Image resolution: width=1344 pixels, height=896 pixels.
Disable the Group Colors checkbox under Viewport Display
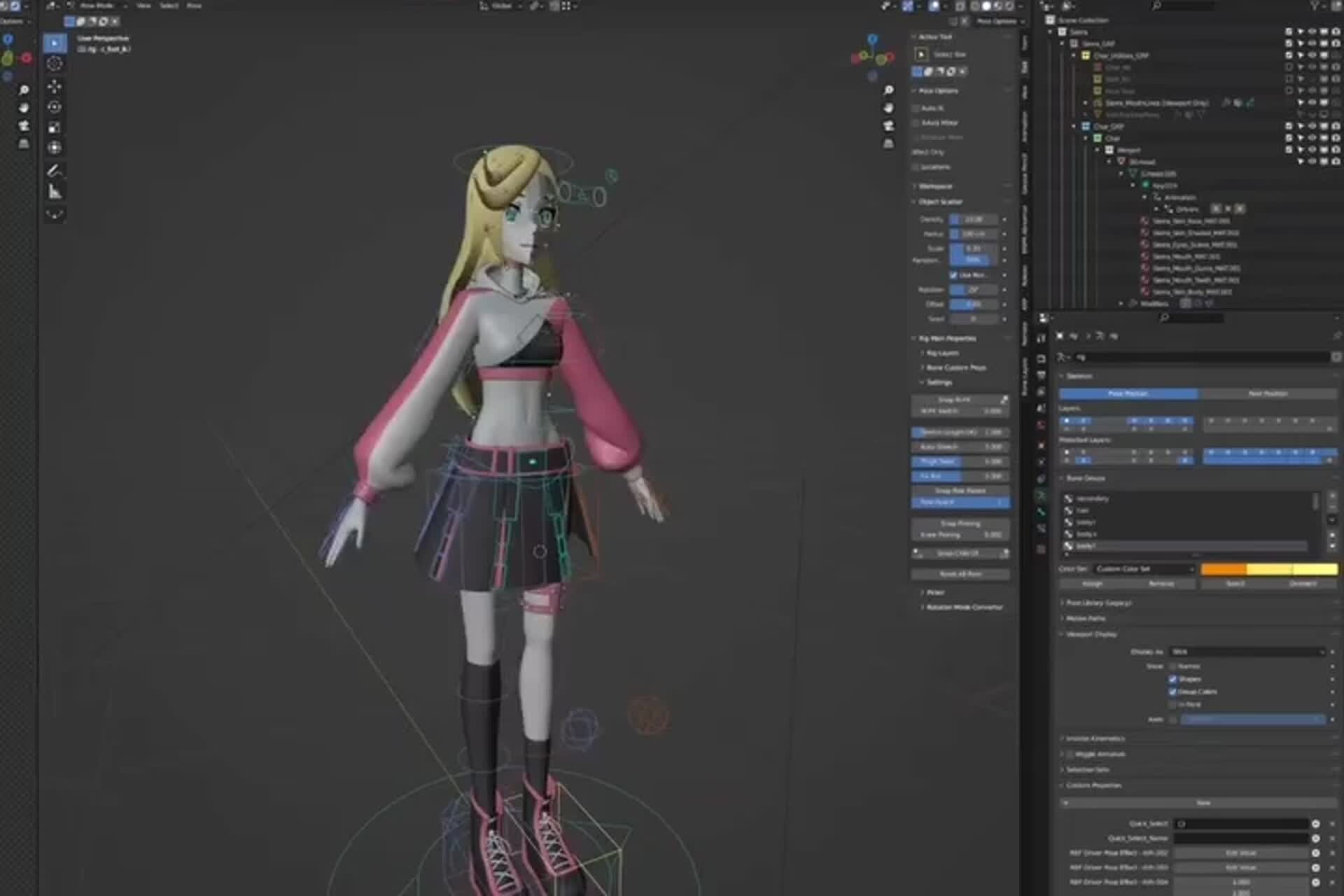1172,692
